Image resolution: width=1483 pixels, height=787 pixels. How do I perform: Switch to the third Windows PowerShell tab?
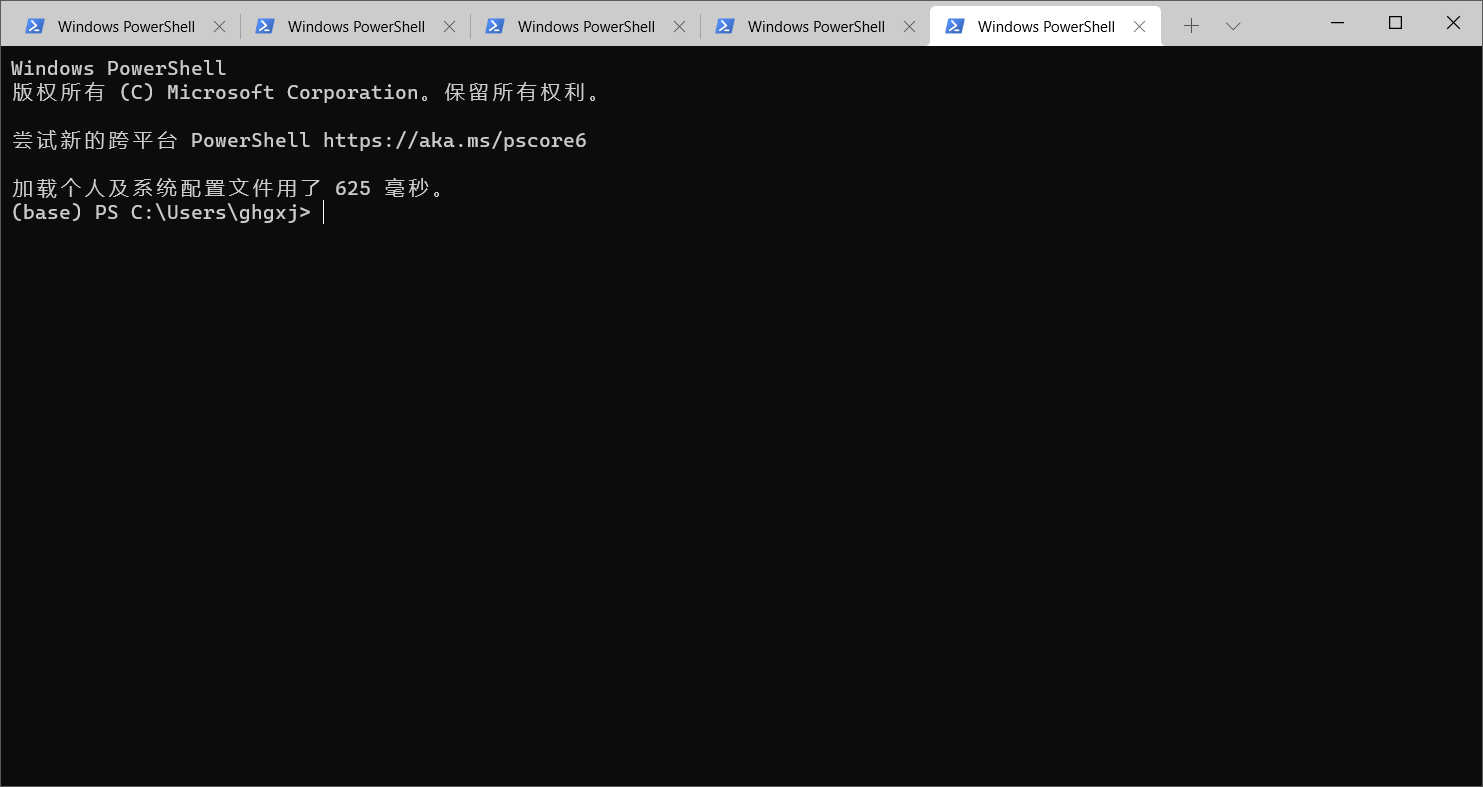pyautogui.click(x=585, y=27)
